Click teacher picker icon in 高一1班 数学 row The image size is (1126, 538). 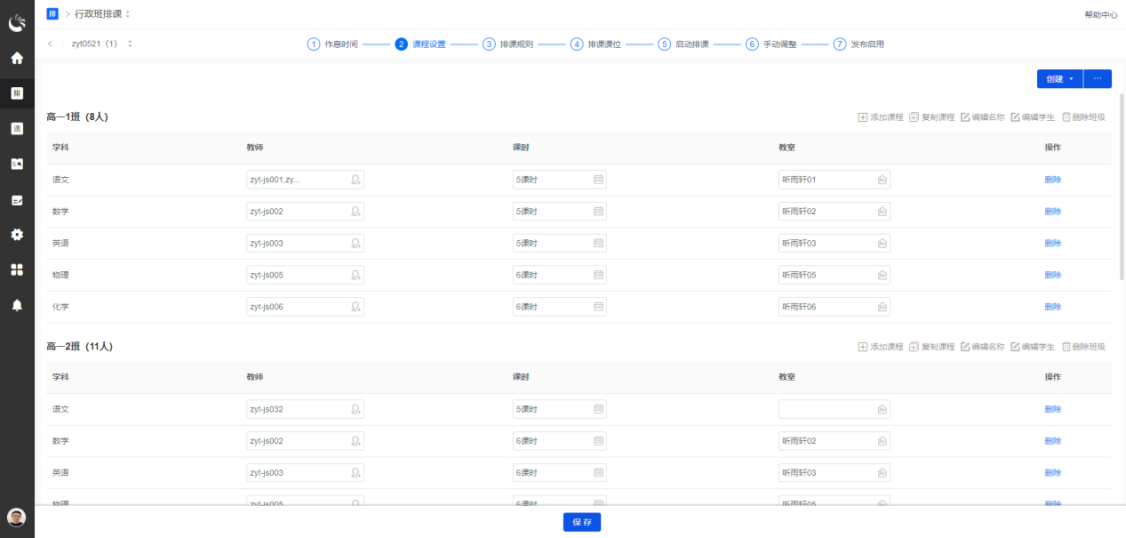pyautogui.click(x=355, y=212)
